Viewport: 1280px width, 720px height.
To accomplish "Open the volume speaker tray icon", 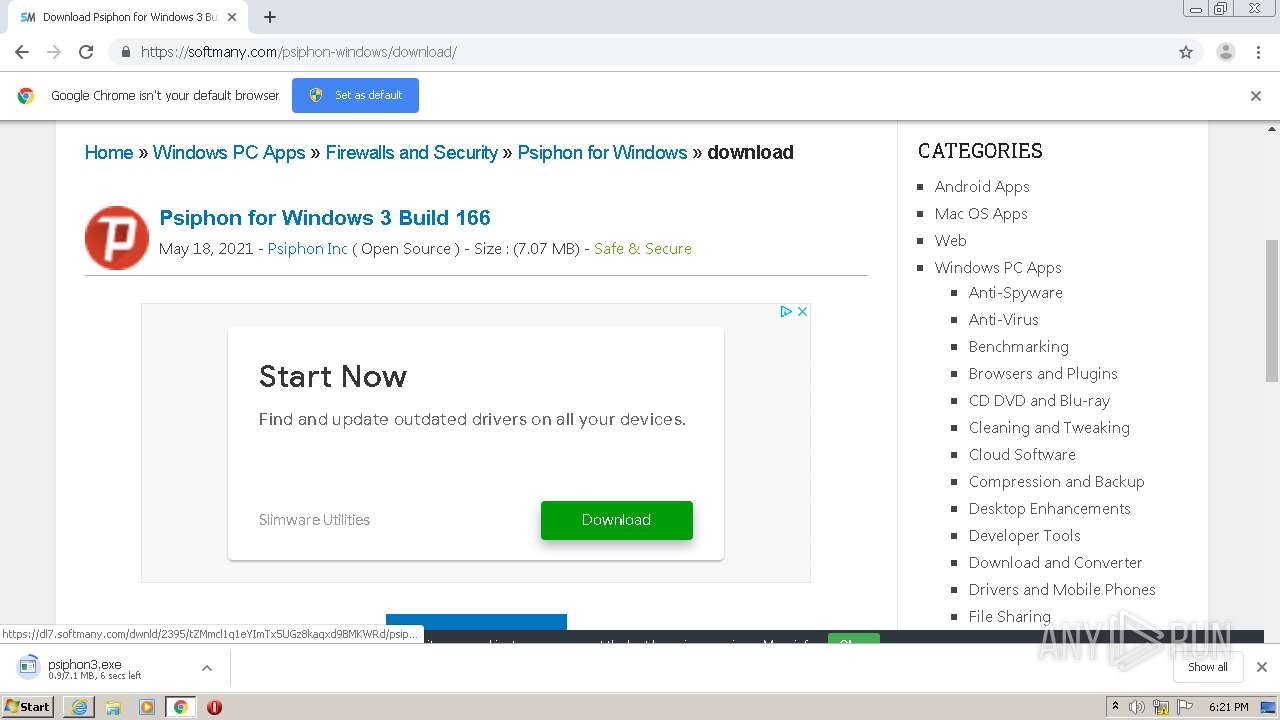I will pyautogui.click(x=1137, y=707).
